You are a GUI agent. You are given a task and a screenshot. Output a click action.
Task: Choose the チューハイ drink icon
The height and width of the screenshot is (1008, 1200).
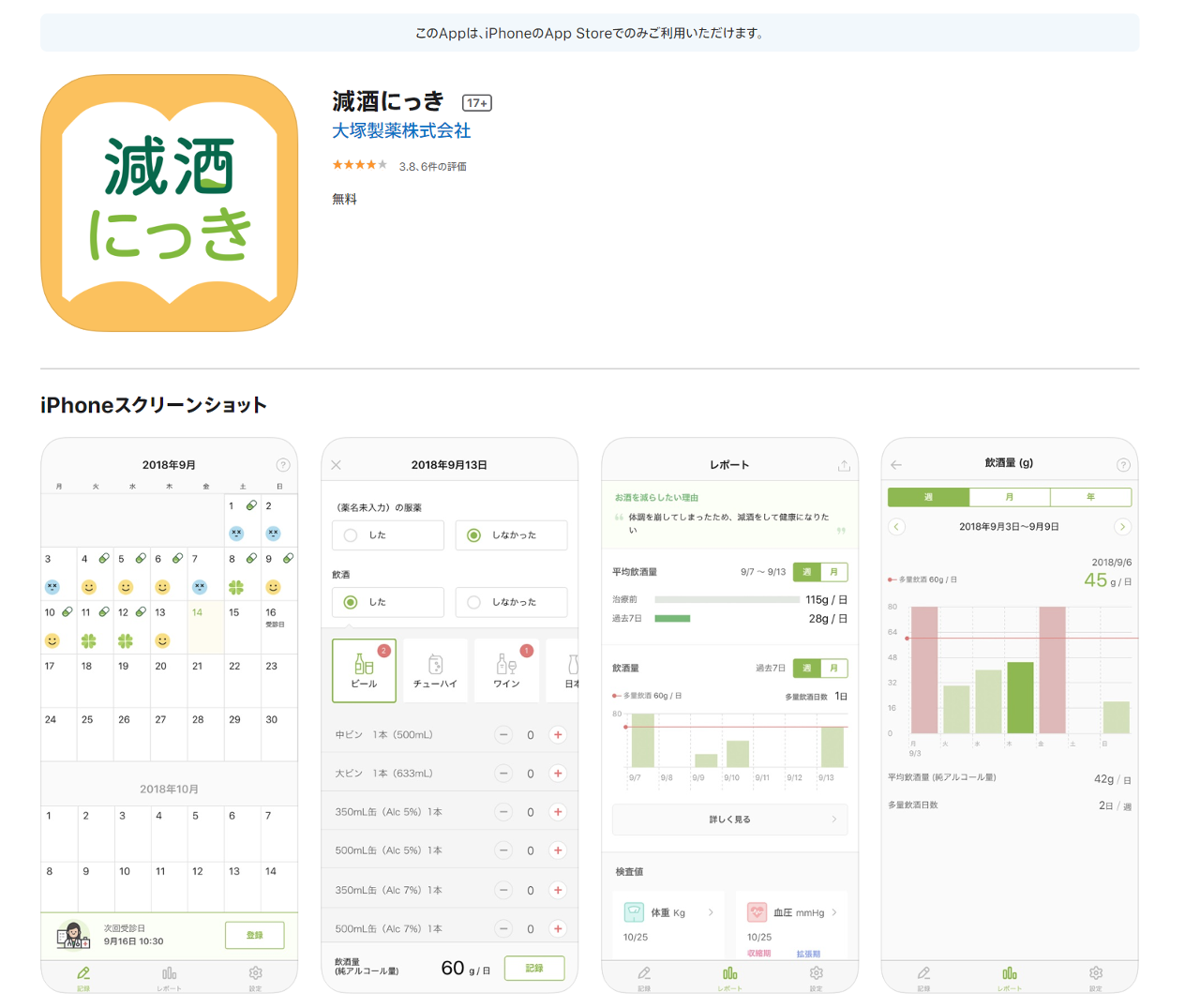coord(435,670)
